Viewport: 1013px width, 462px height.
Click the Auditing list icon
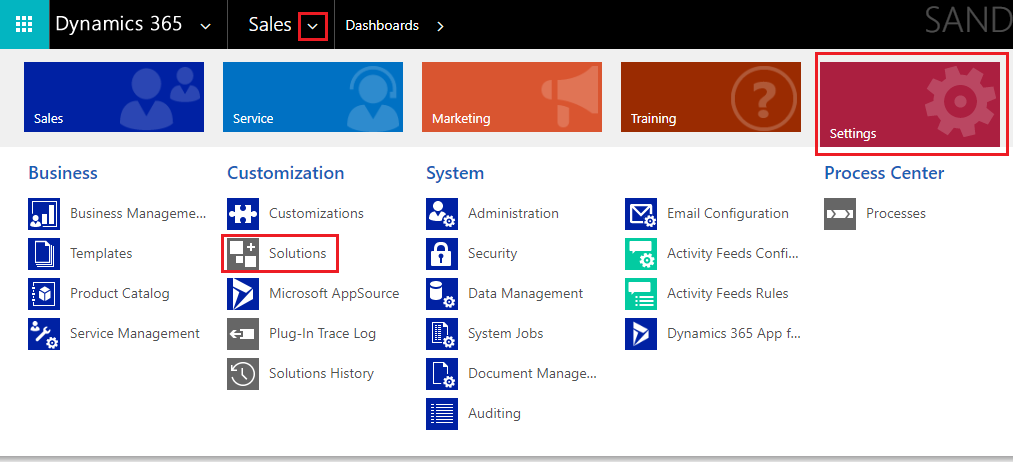(x=442, y=414)
